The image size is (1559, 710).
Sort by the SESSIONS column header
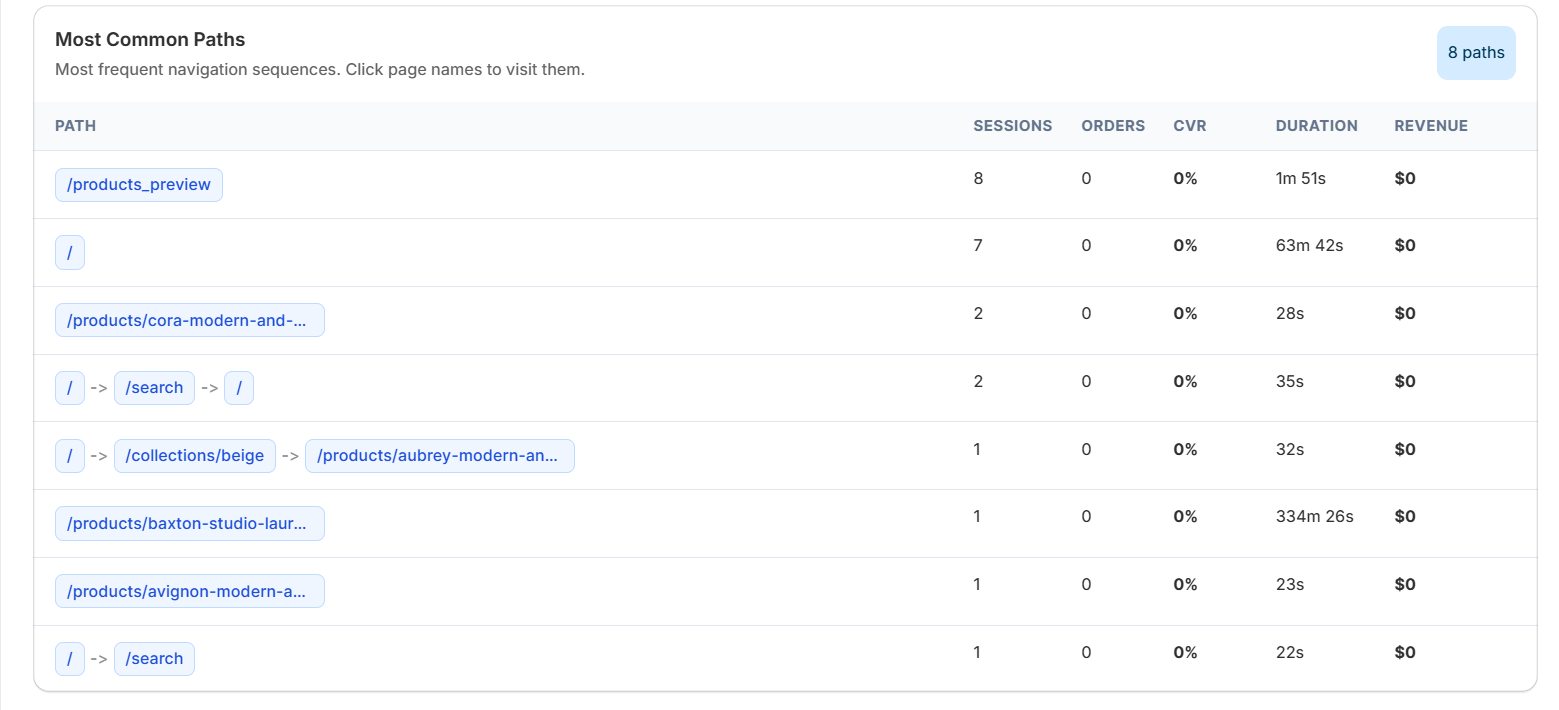(1012, 126)
